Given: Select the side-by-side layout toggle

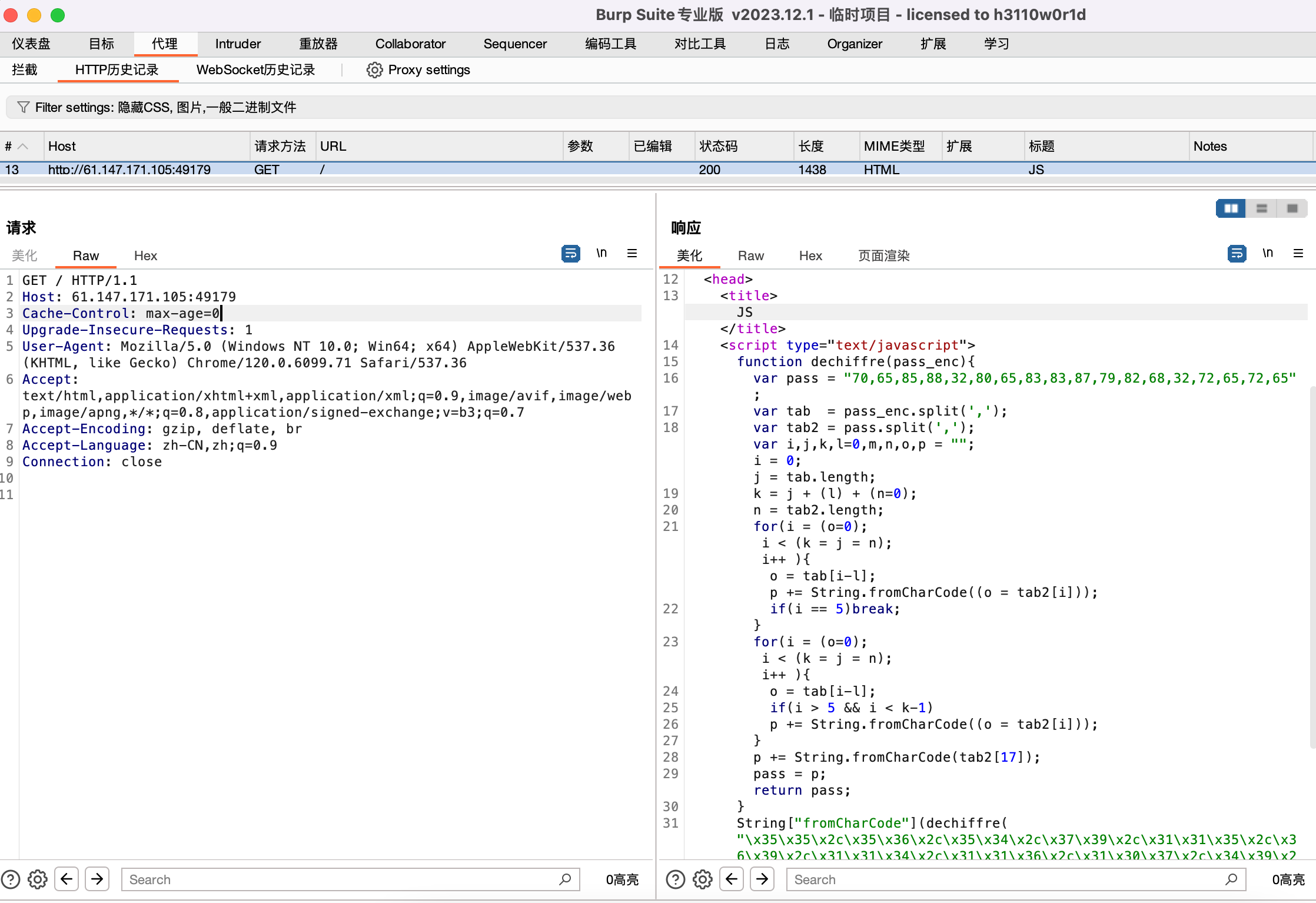Looking at the screenshot, I should [1230, 208].
